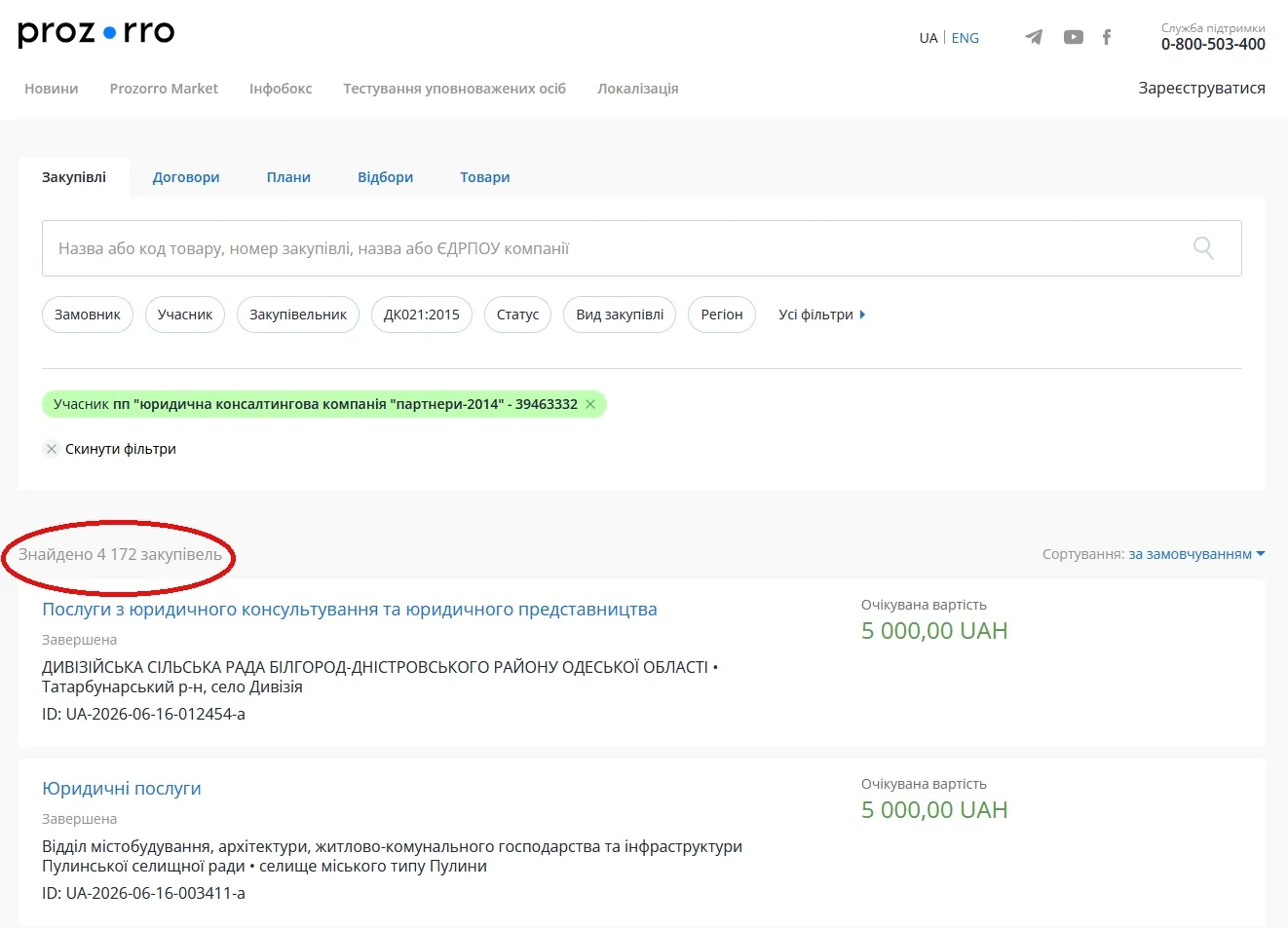Open the Facebook page icon
Screen dimensions: 1288x928
pos(1107,37)
